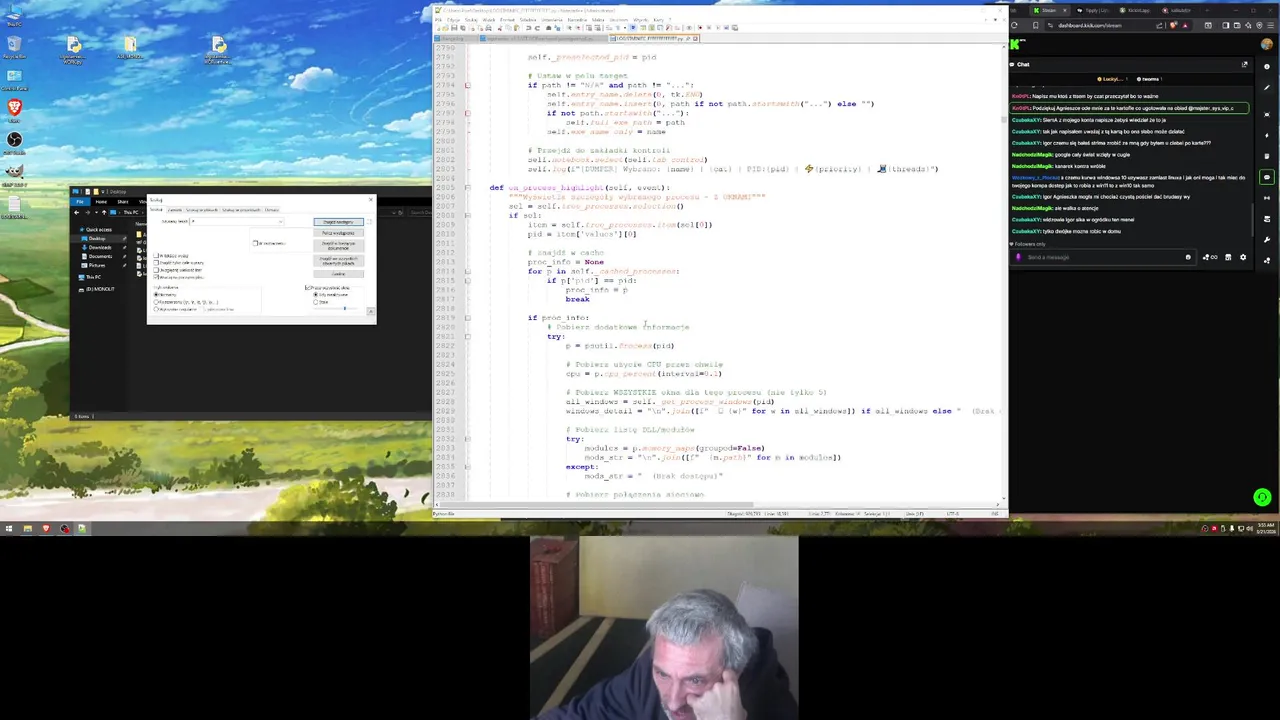Viewport: 1280px width, 720px height.
Task: Toggle 'Uwzględnij wielkość liter' checkbox
Action: click(156, 270)
